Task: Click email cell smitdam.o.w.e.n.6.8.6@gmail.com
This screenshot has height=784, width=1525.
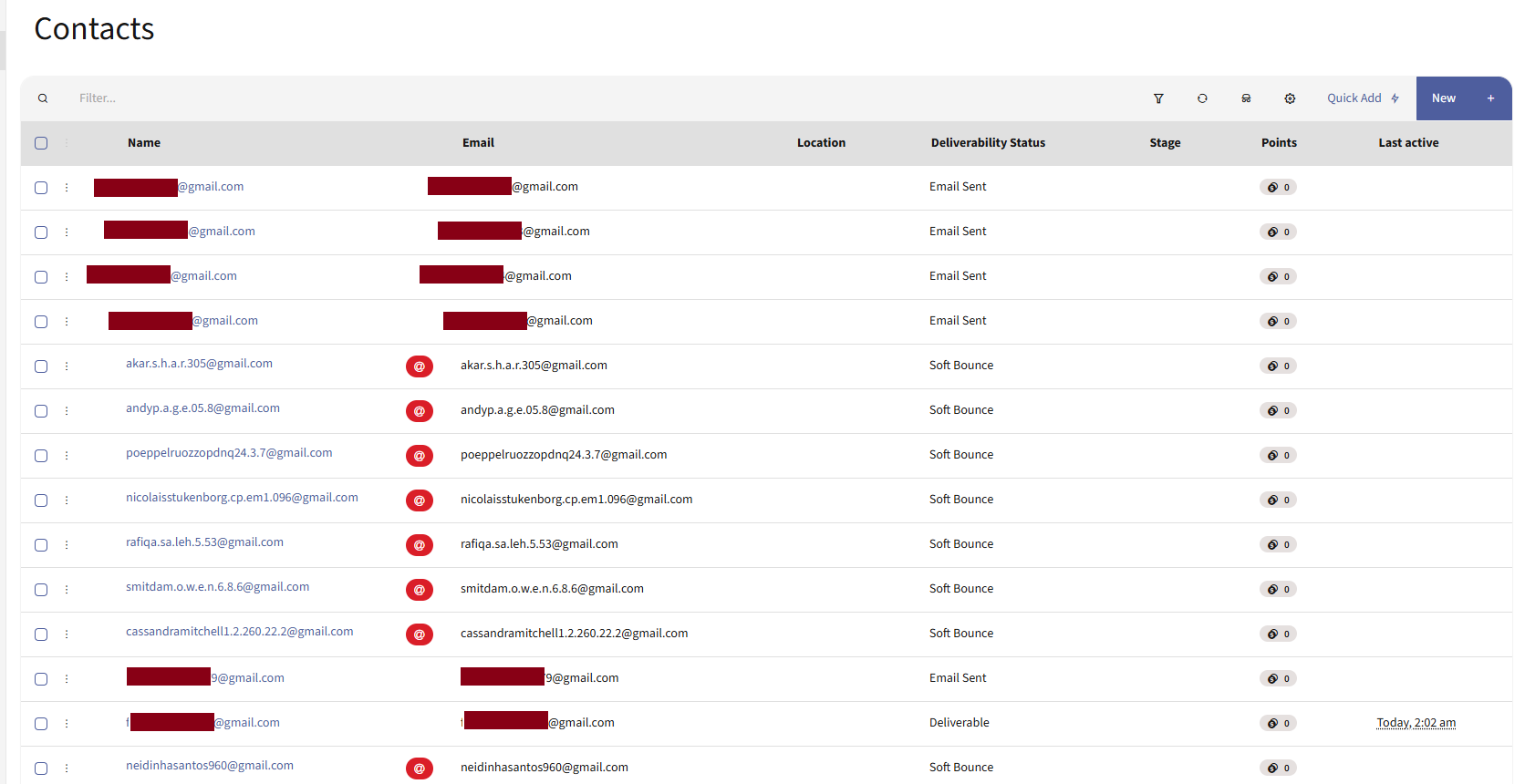Action: tap(552, 589)
